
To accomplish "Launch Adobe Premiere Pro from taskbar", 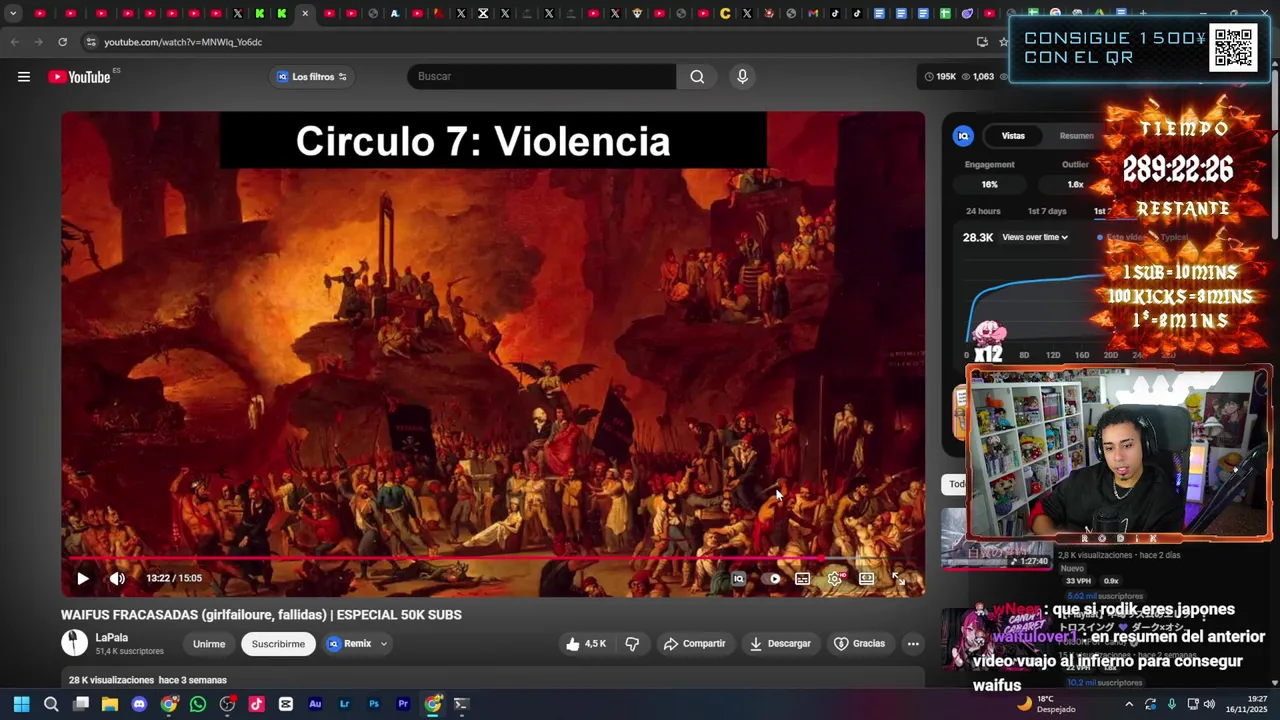I will pos(403,704).
